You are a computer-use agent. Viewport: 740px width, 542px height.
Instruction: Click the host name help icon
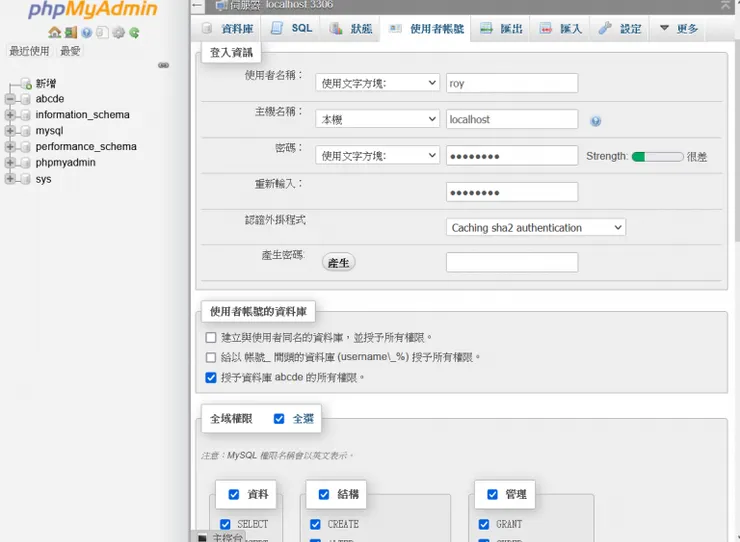pos(596,121)
